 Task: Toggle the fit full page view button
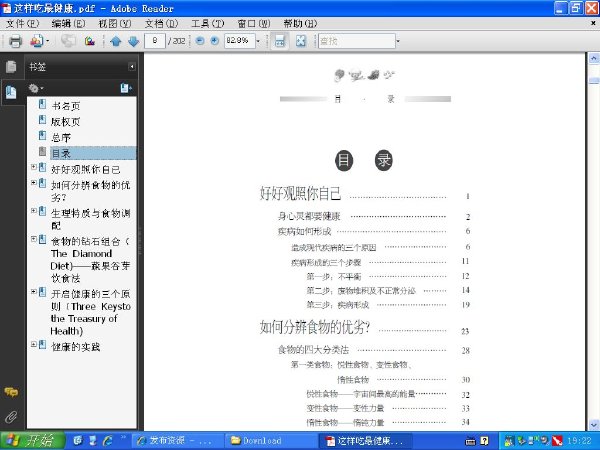pos(301,41)
